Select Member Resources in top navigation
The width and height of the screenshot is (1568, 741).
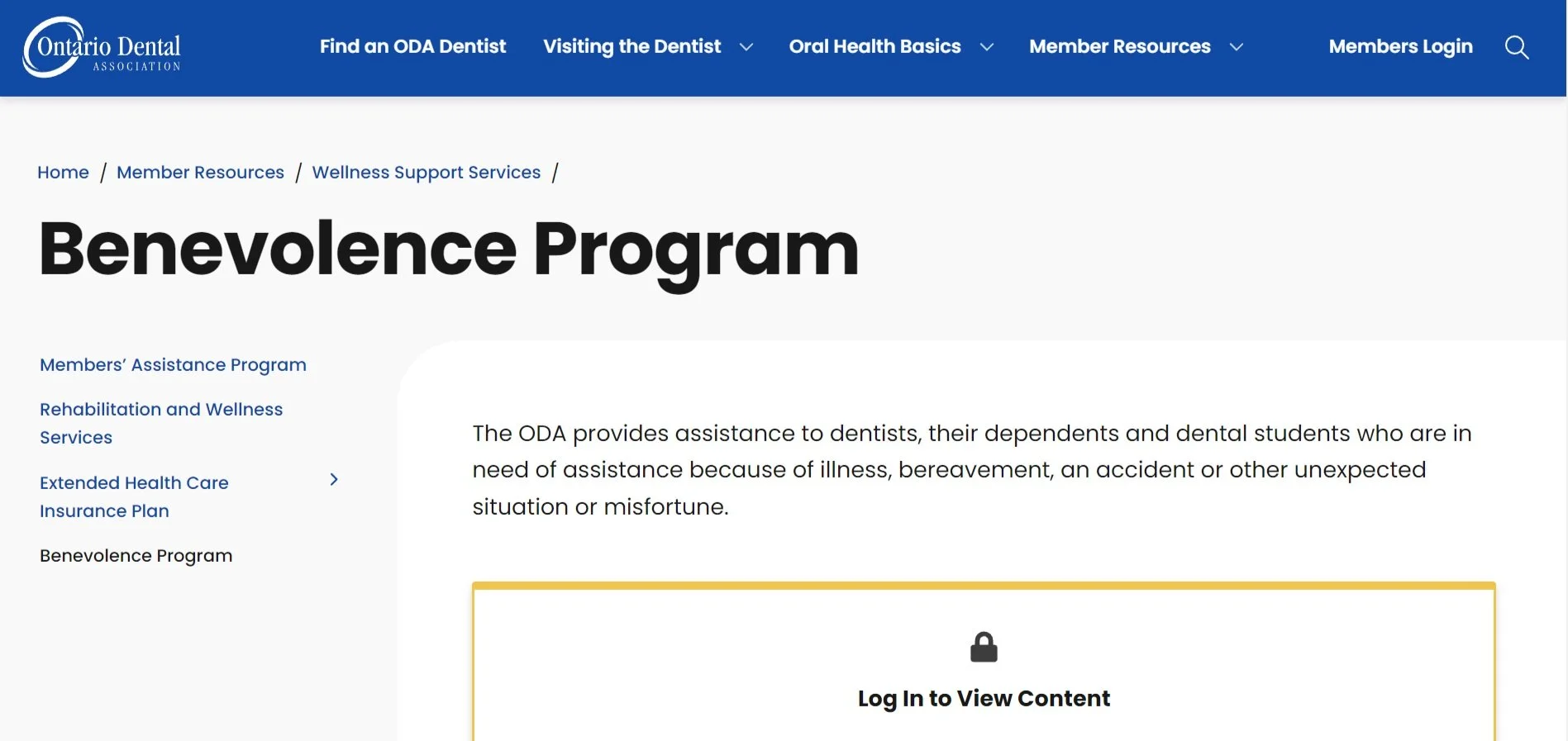1119,46
